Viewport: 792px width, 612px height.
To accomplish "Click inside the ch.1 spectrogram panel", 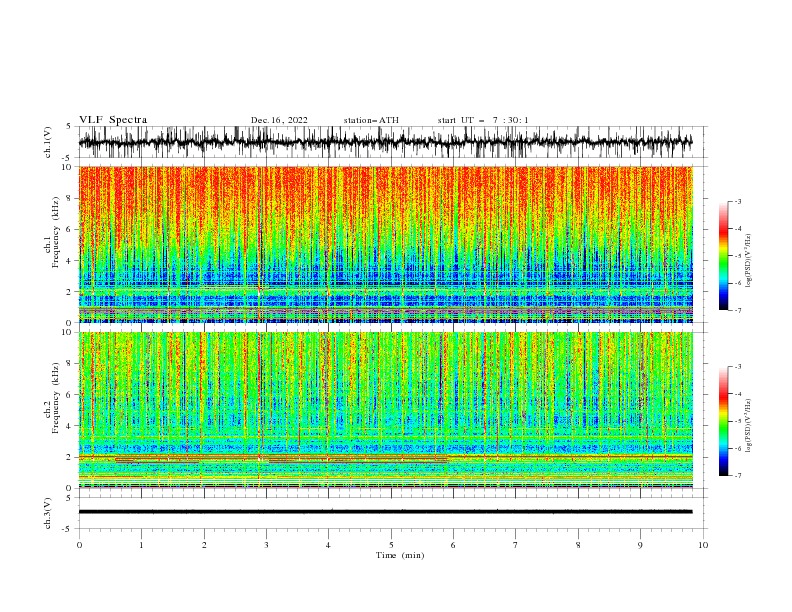I will pyautogui.click(x=385, y=244).
